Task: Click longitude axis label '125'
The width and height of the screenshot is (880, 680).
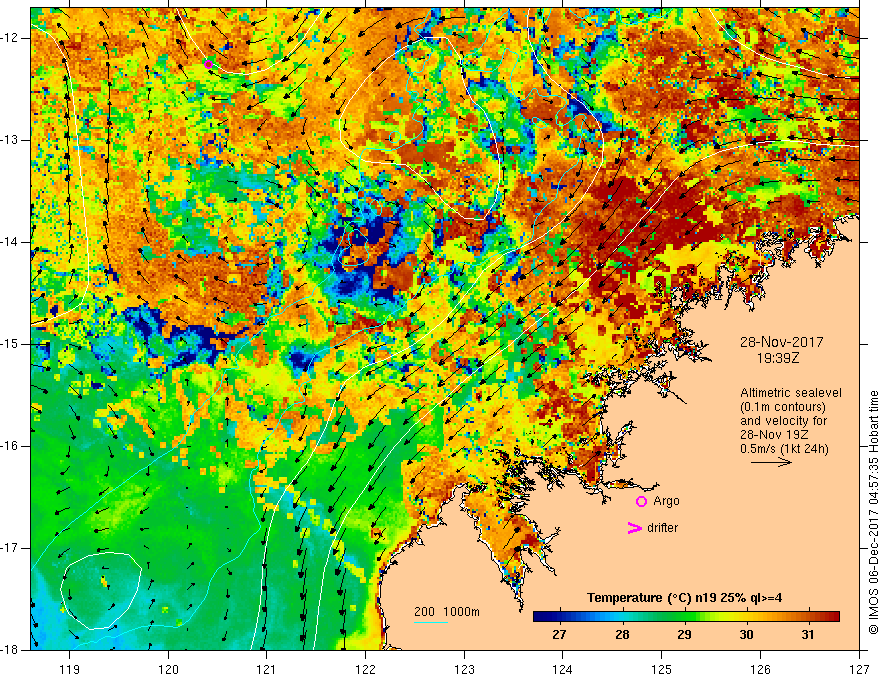Action: (x=662, y=669)
